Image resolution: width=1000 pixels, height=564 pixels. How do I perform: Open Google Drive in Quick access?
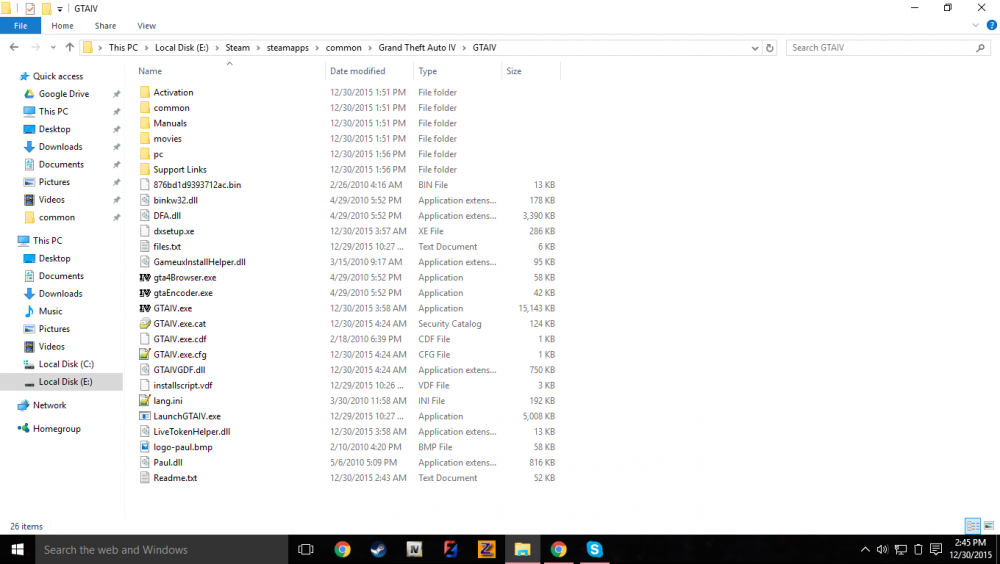pyautogui.click(x=64, y=94)
